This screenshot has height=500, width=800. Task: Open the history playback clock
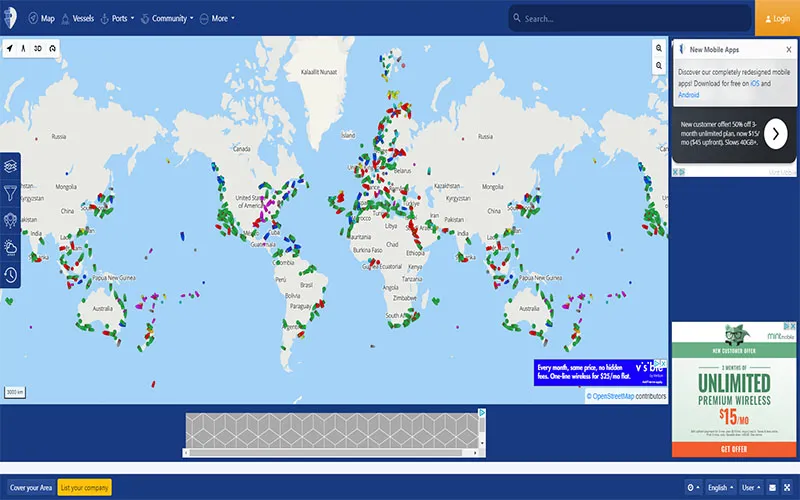click(10, 275)
